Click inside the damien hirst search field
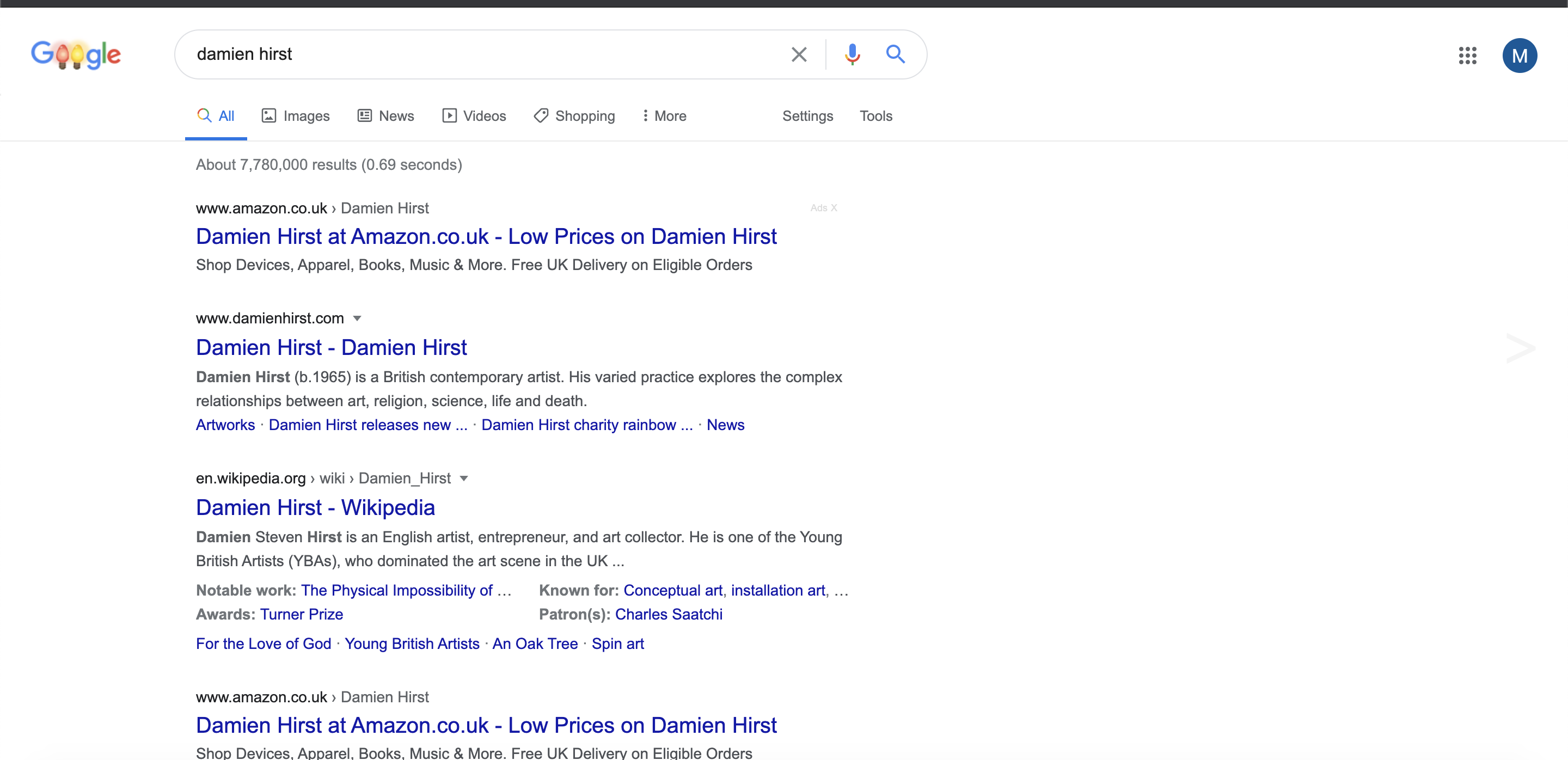1568x760 pixels. [x=487, y=55]
